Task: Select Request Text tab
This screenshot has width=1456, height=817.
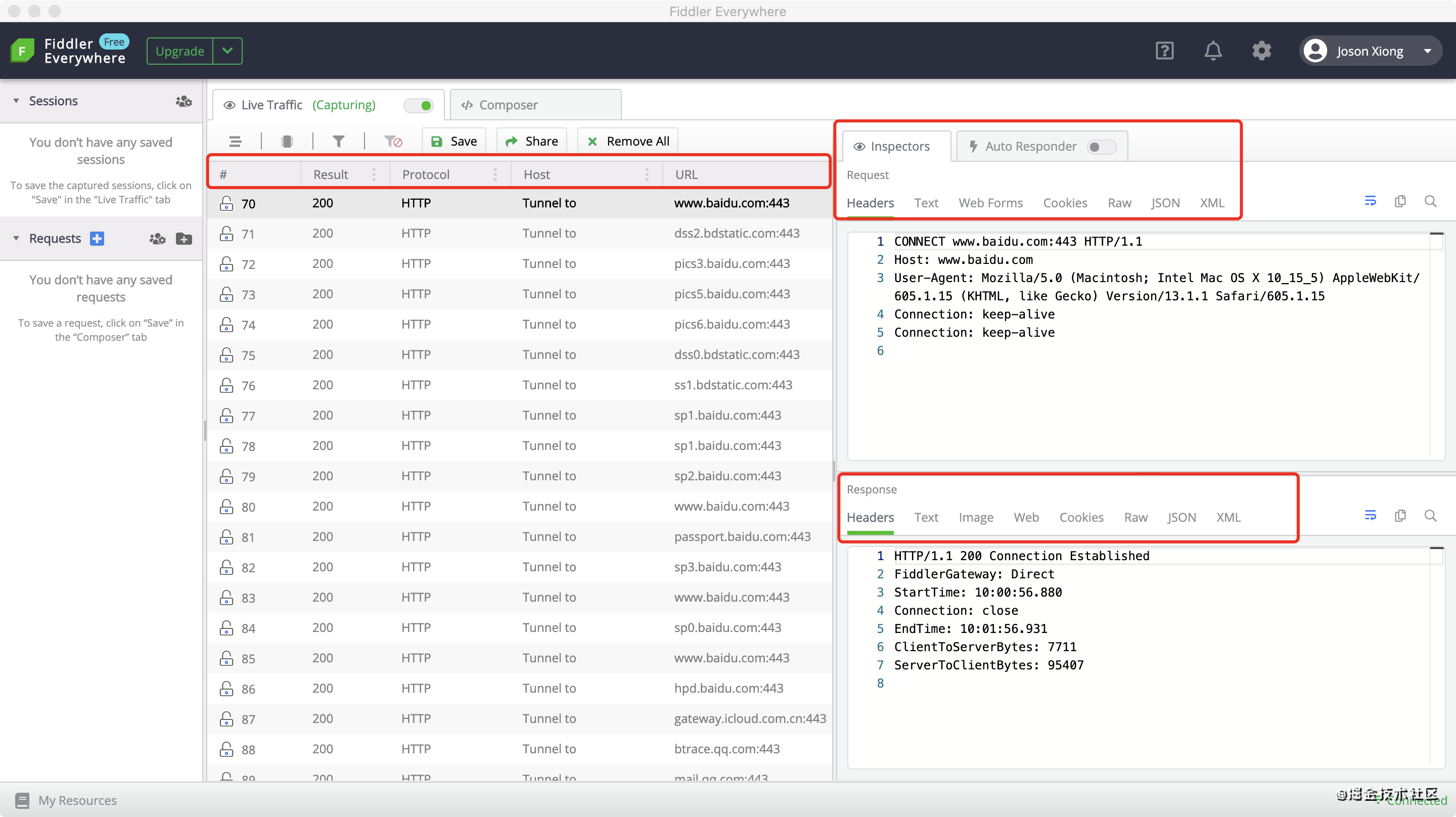Action: pyautogui.click(x=926, y=203)
